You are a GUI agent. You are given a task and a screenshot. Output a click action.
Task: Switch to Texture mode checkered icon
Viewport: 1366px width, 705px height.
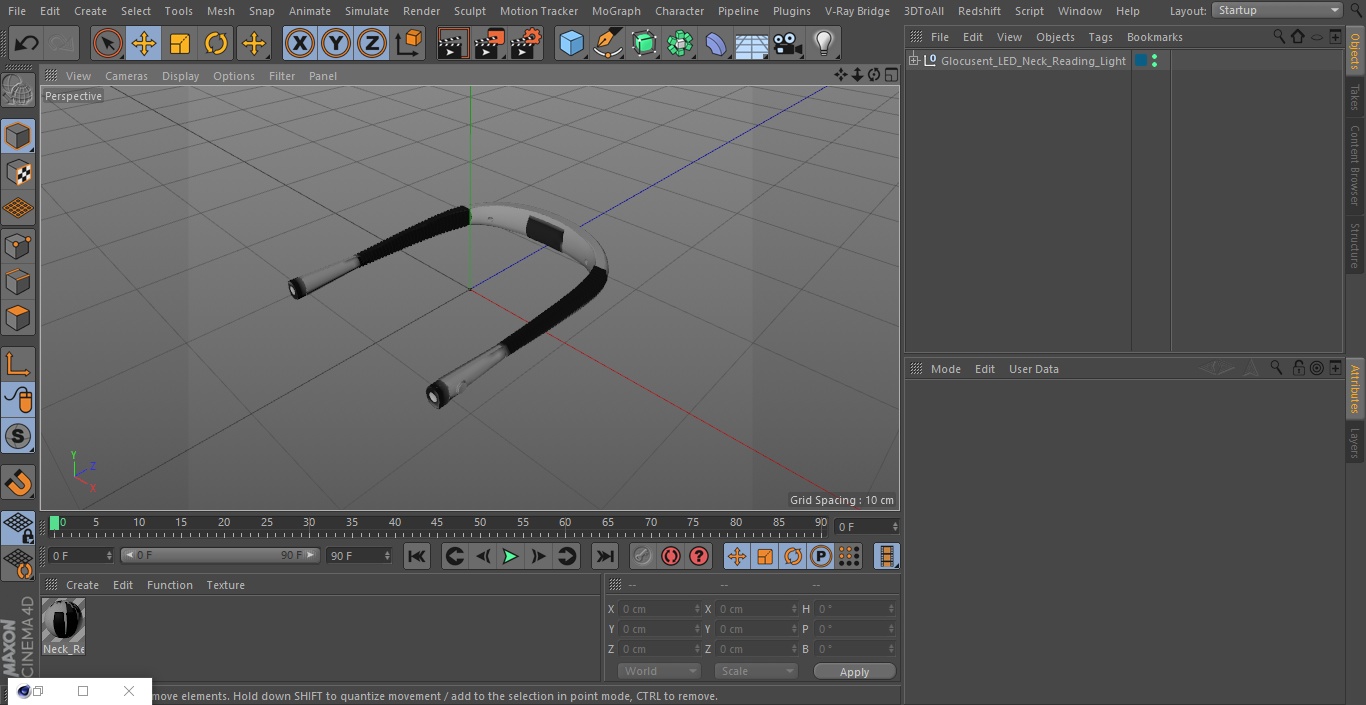point(18,173)
